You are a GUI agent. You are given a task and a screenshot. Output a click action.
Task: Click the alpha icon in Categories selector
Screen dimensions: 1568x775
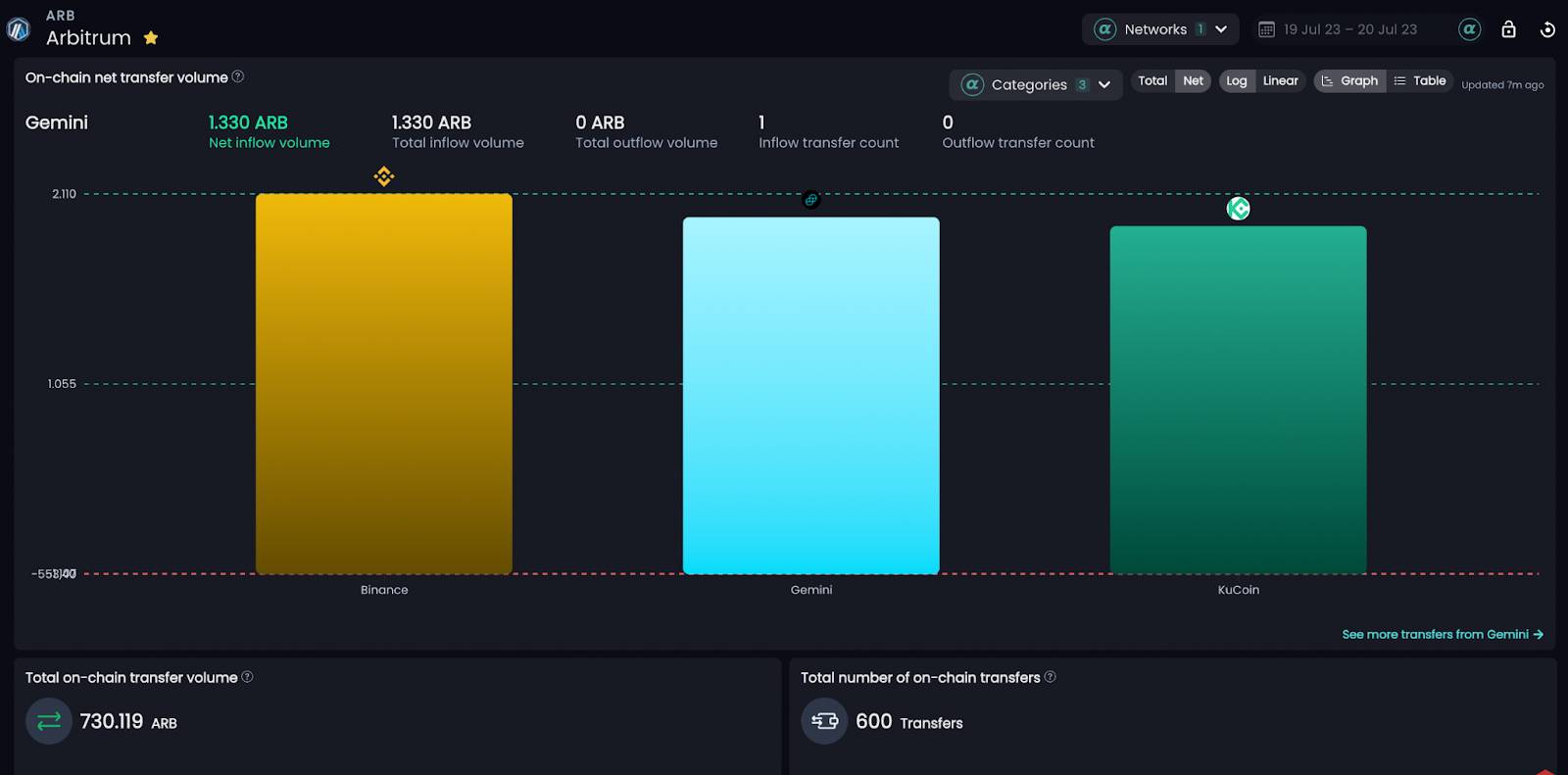tap(972, 84)
